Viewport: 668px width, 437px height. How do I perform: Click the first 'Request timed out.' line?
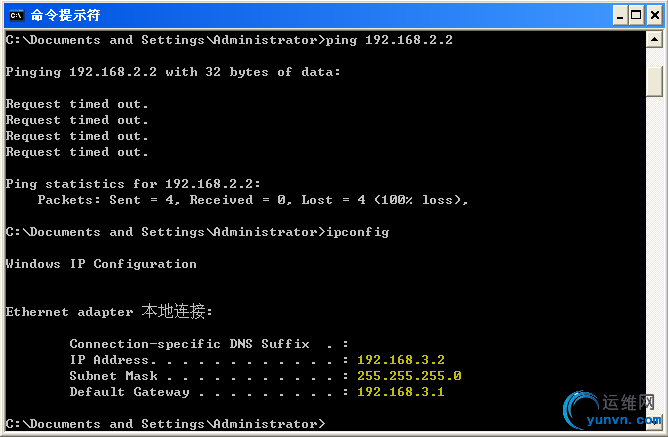(77, 104)
